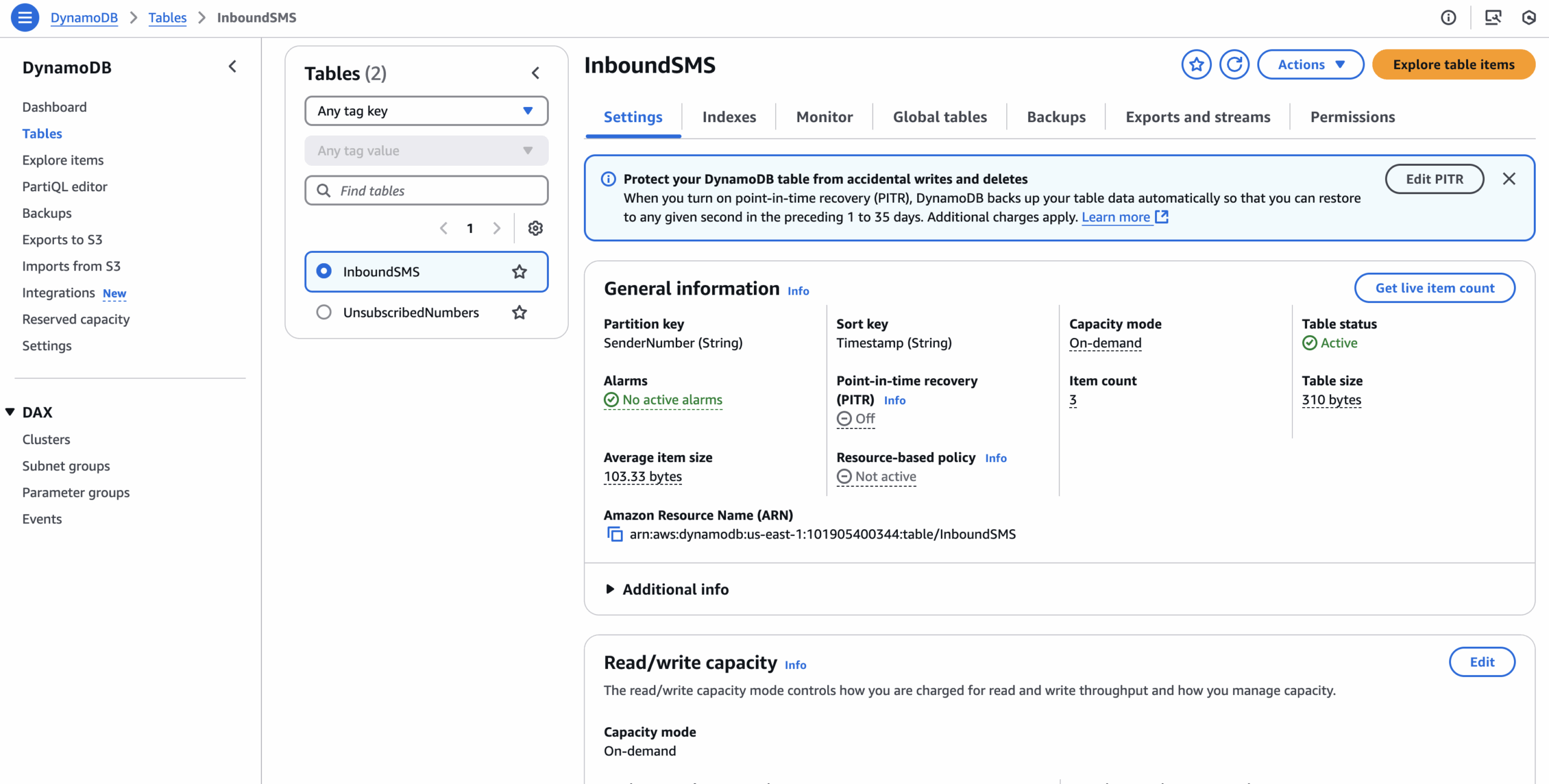Image resolution: width=1549 pixels, height=784 pixels.
Task: Open the Any tag key dropdown
Action: [427, 111]
